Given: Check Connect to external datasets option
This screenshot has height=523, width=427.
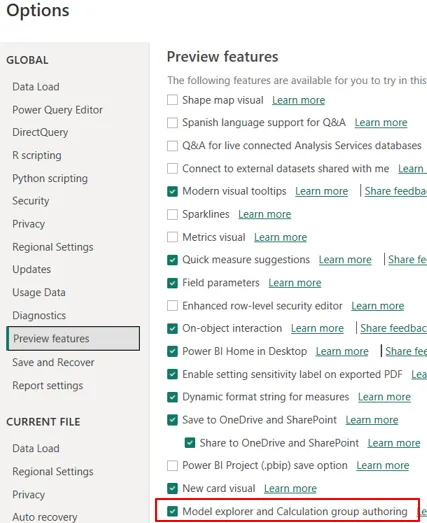Looking at the screenshot, I should pyautogui.click(x=172, y=168).
